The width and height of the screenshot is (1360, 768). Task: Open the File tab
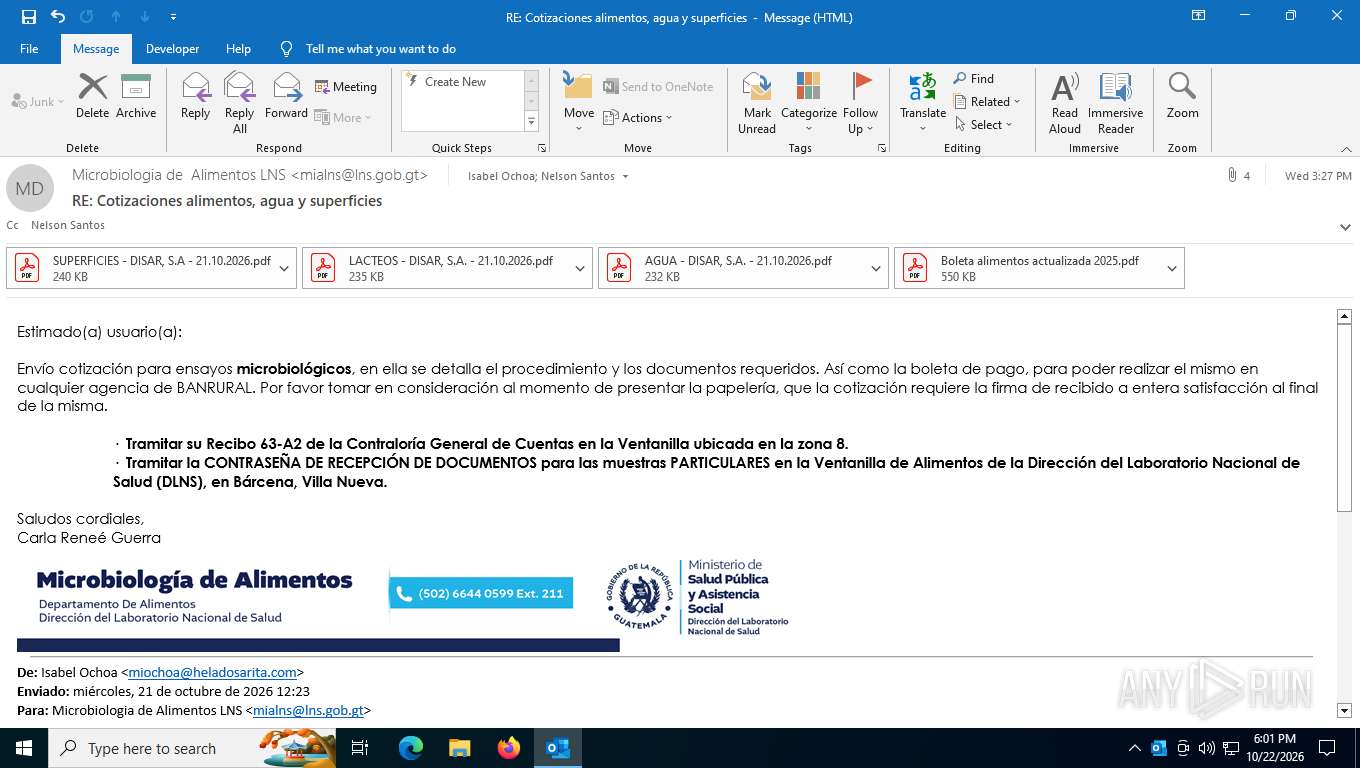pyautogui.click(x=29, y=48)
